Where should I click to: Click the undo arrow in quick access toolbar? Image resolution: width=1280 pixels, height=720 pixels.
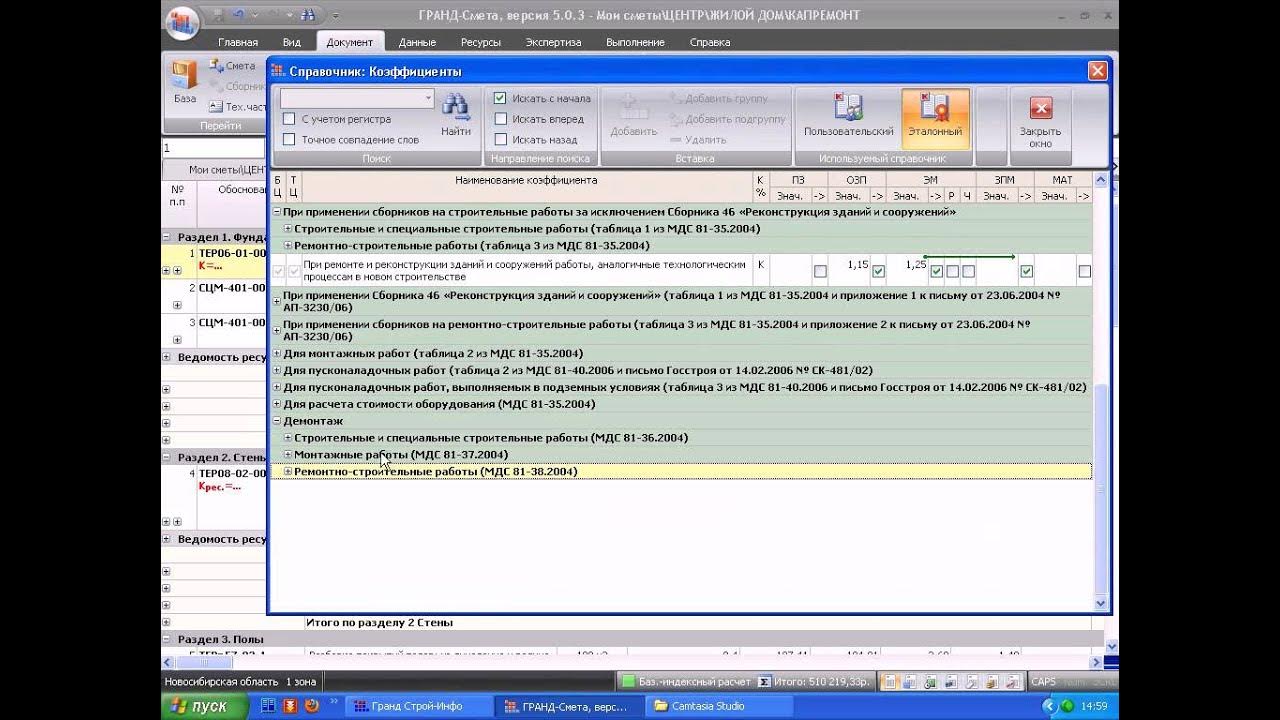pos(237,15)
